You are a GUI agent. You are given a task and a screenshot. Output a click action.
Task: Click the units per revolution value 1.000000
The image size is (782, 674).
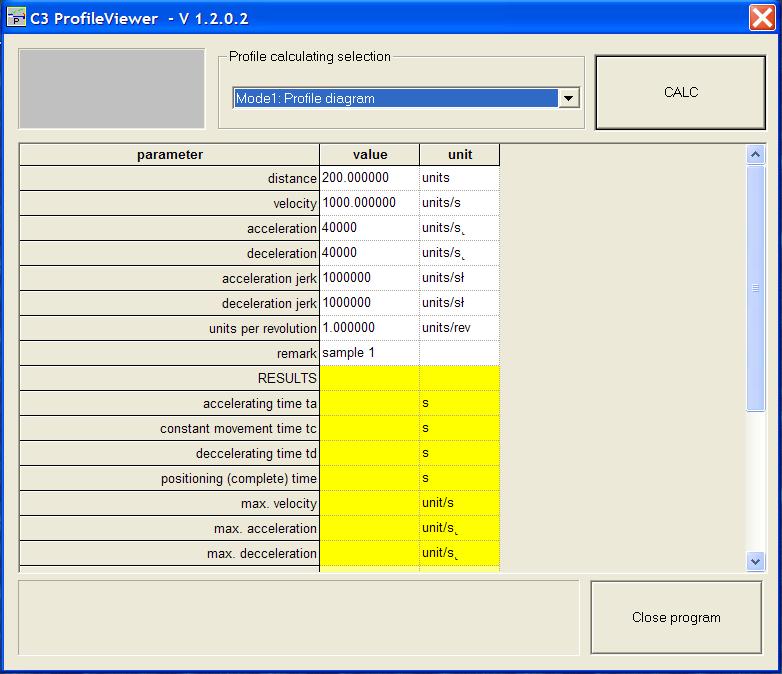[370, 328]
